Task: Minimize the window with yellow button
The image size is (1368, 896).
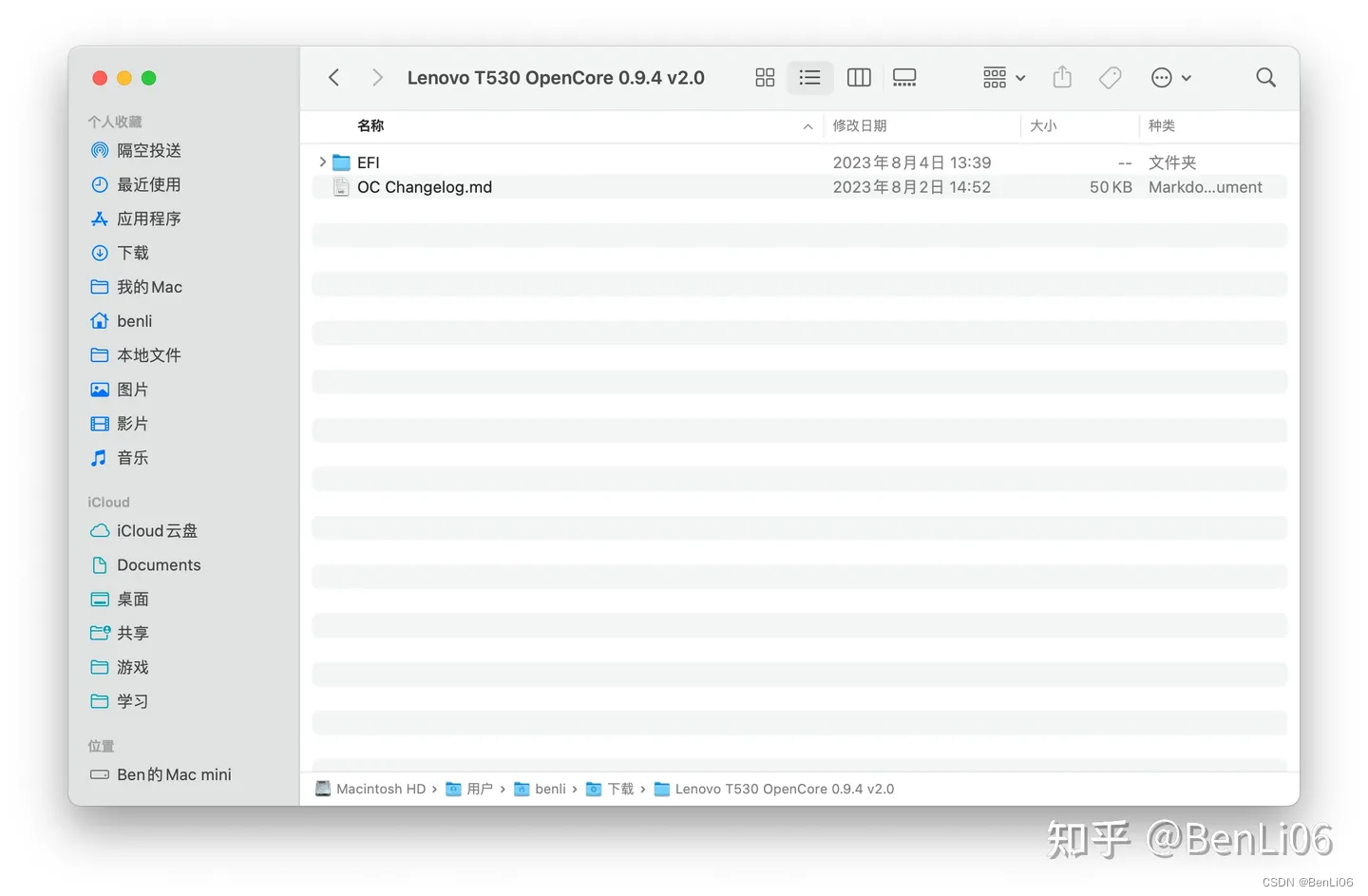Action: (x=124, y=78)
